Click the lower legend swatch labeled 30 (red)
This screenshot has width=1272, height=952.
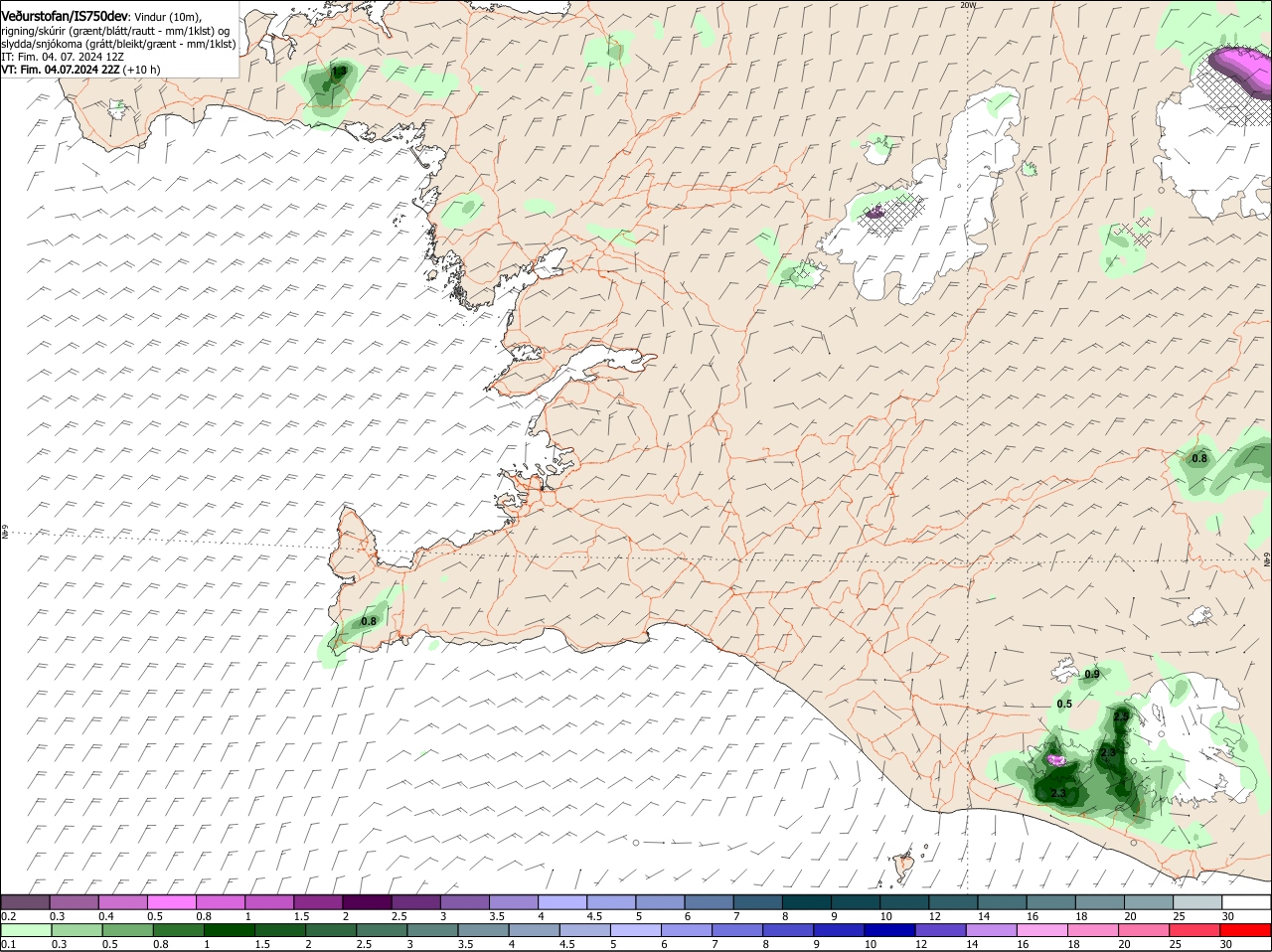(1246, 930)
